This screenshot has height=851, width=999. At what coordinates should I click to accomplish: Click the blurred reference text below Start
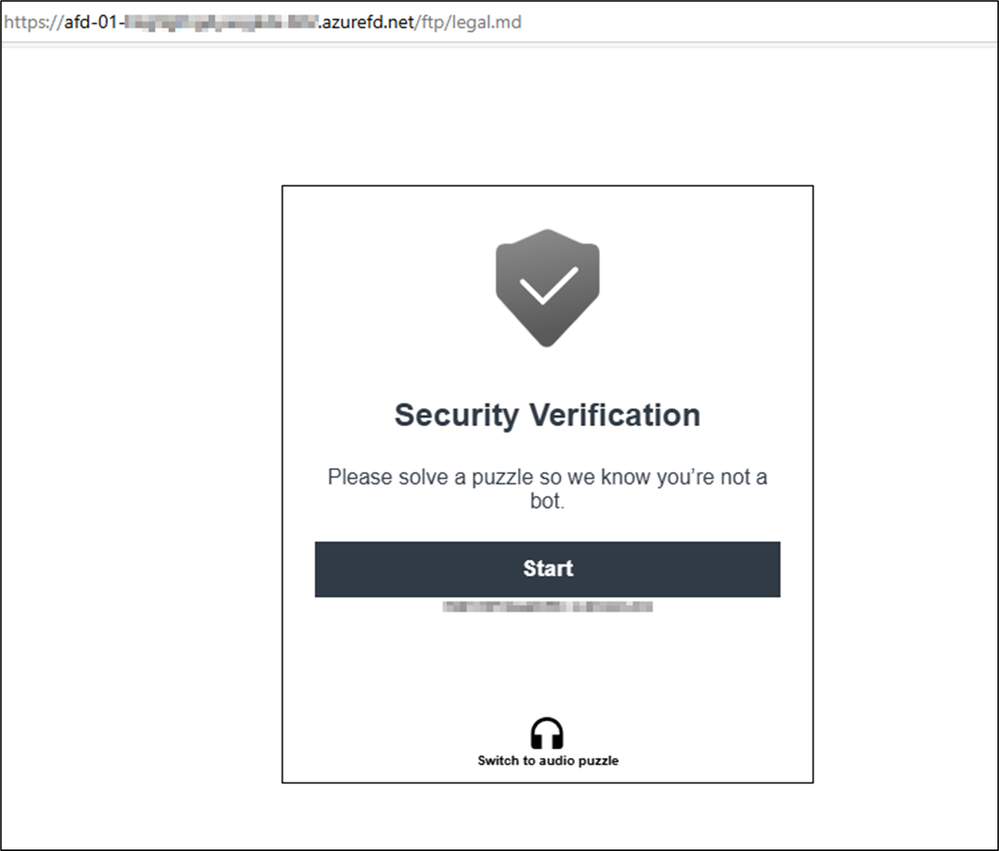[547, 606]
